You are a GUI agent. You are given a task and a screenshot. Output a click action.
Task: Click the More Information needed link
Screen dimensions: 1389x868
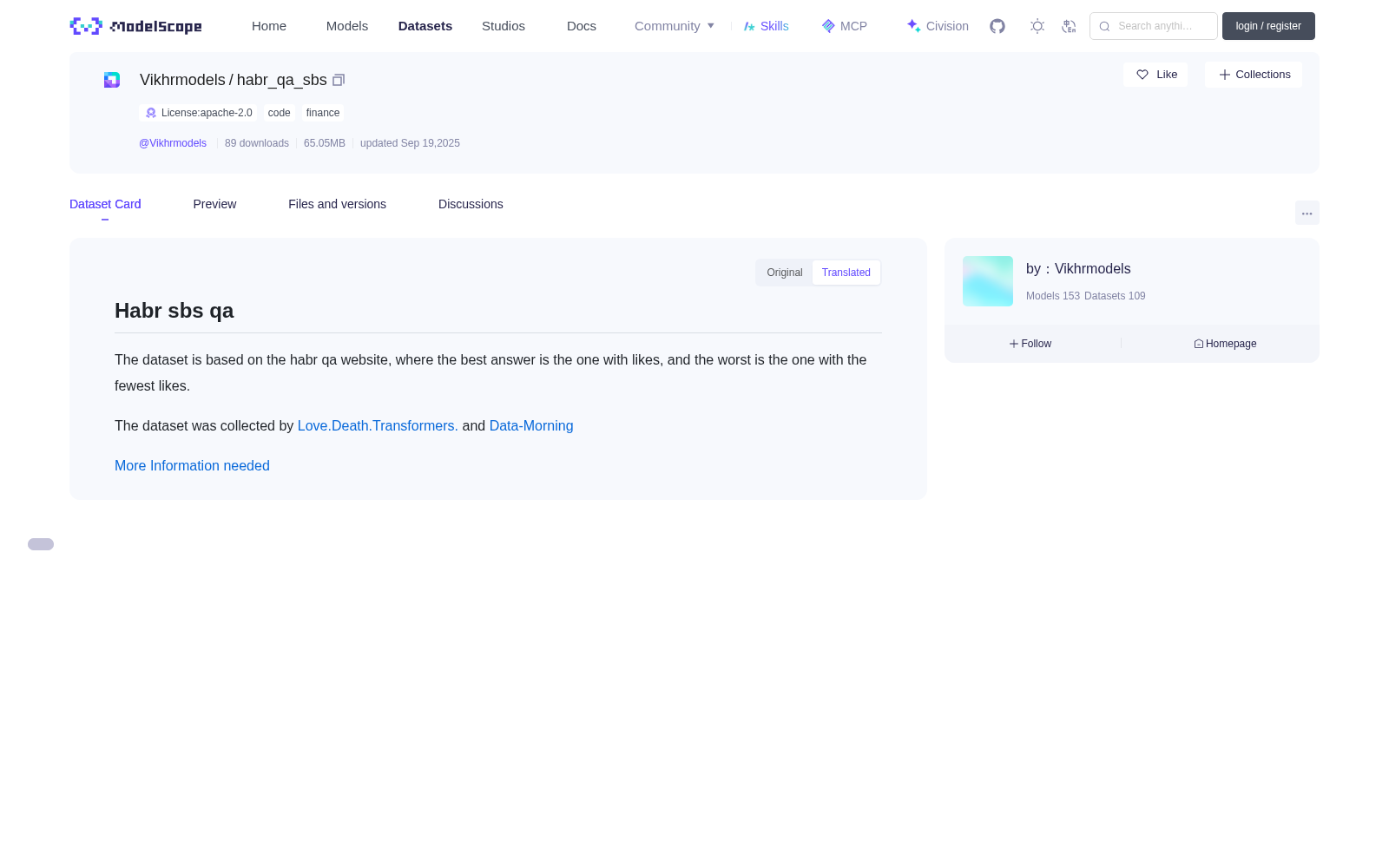[x=192, y=466]
